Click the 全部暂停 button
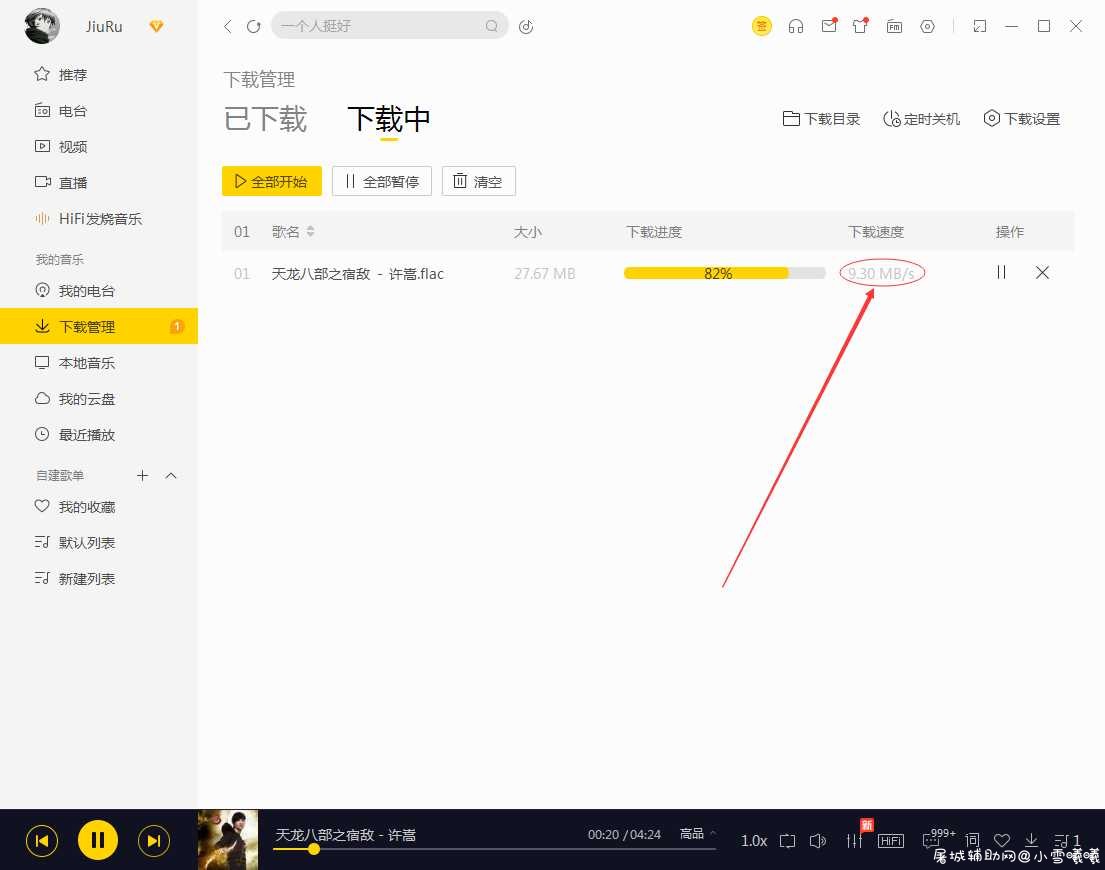Viewport: 1105px width, 870px height. click(x=381, y=181)
